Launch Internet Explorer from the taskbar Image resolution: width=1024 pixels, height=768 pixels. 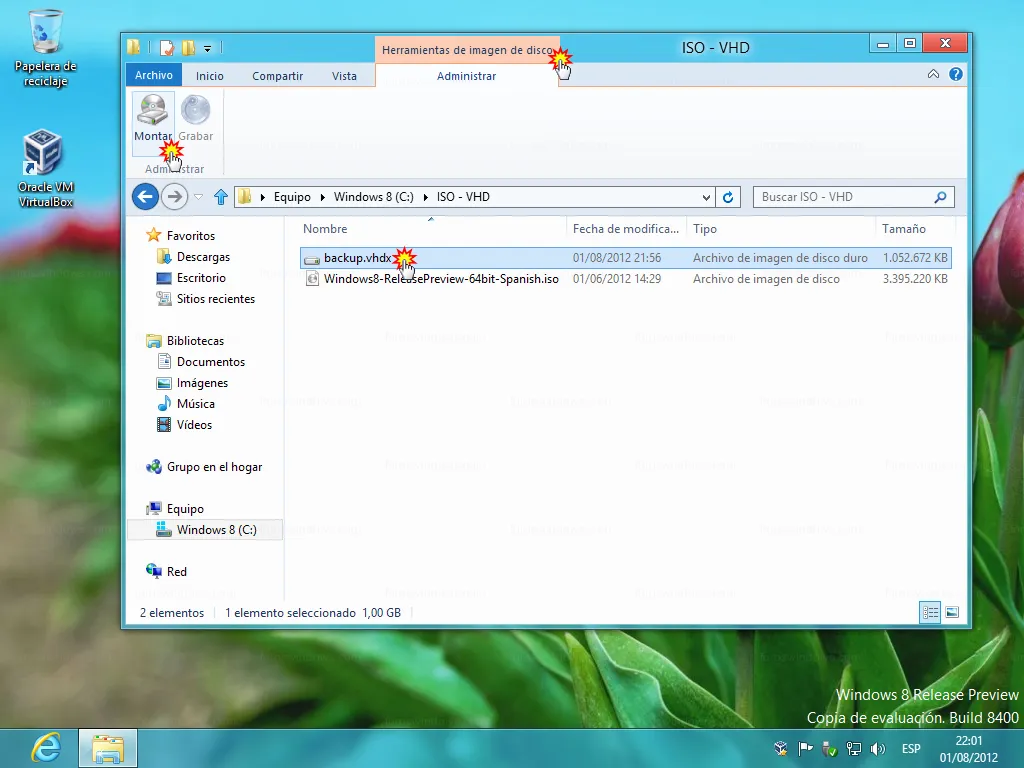pos(46,748)
